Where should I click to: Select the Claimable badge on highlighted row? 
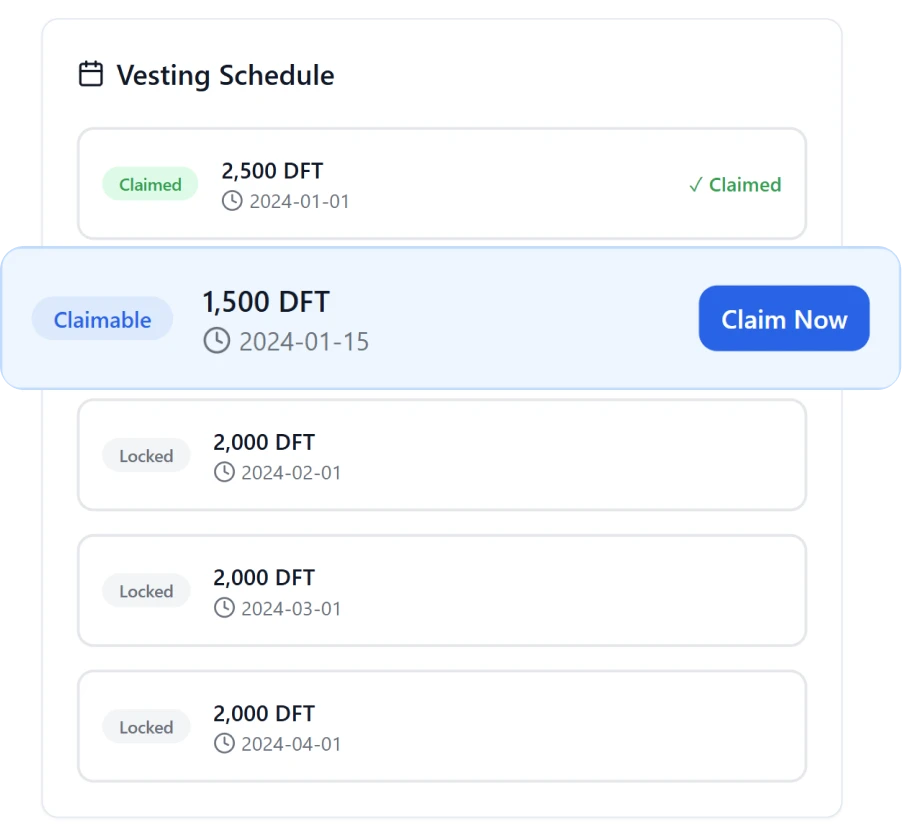pos(102,318)
